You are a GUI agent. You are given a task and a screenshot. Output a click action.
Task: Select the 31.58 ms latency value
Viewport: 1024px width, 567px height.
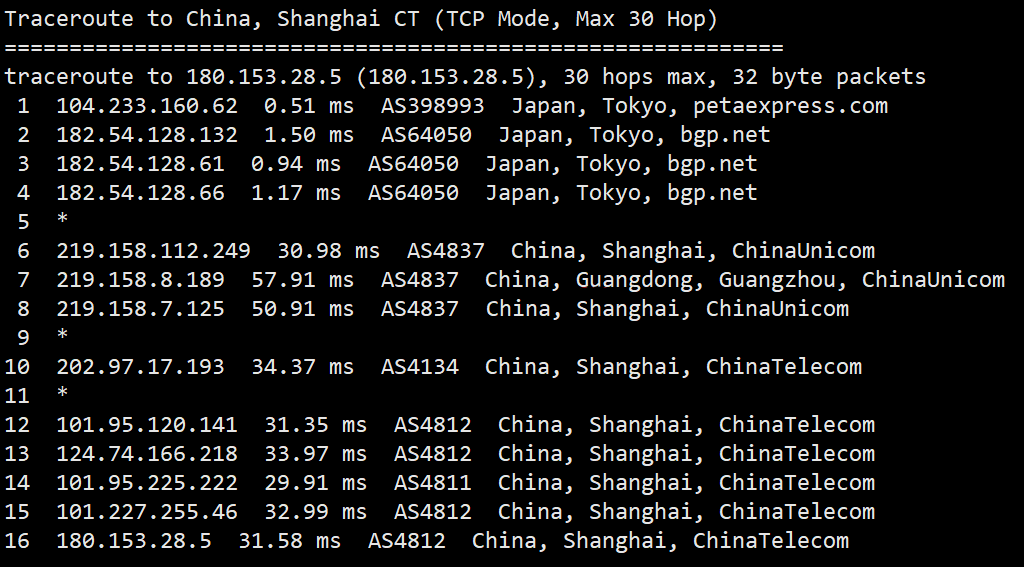(289, 540)
